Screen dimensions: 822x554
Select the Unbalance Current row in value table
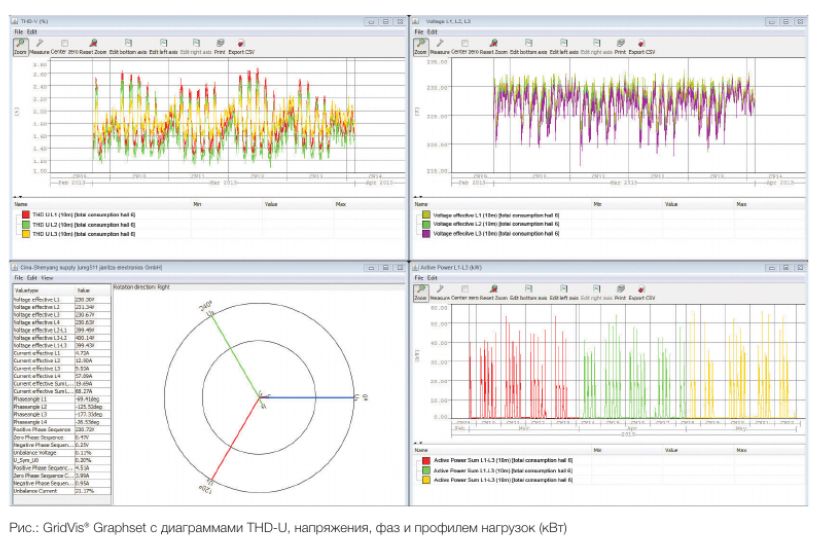(x=40, y=491)
